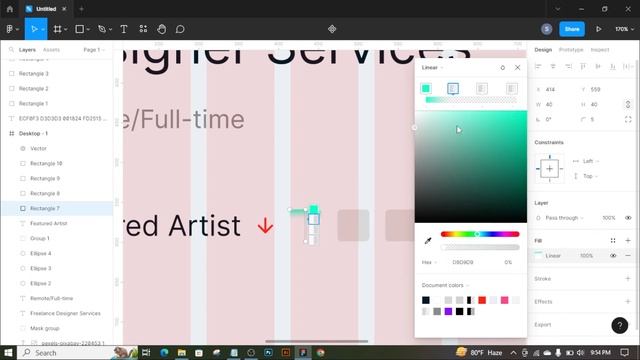Toggle constrain proportions lock
This screenshot has width=640, height=360.
pos(628,104)
